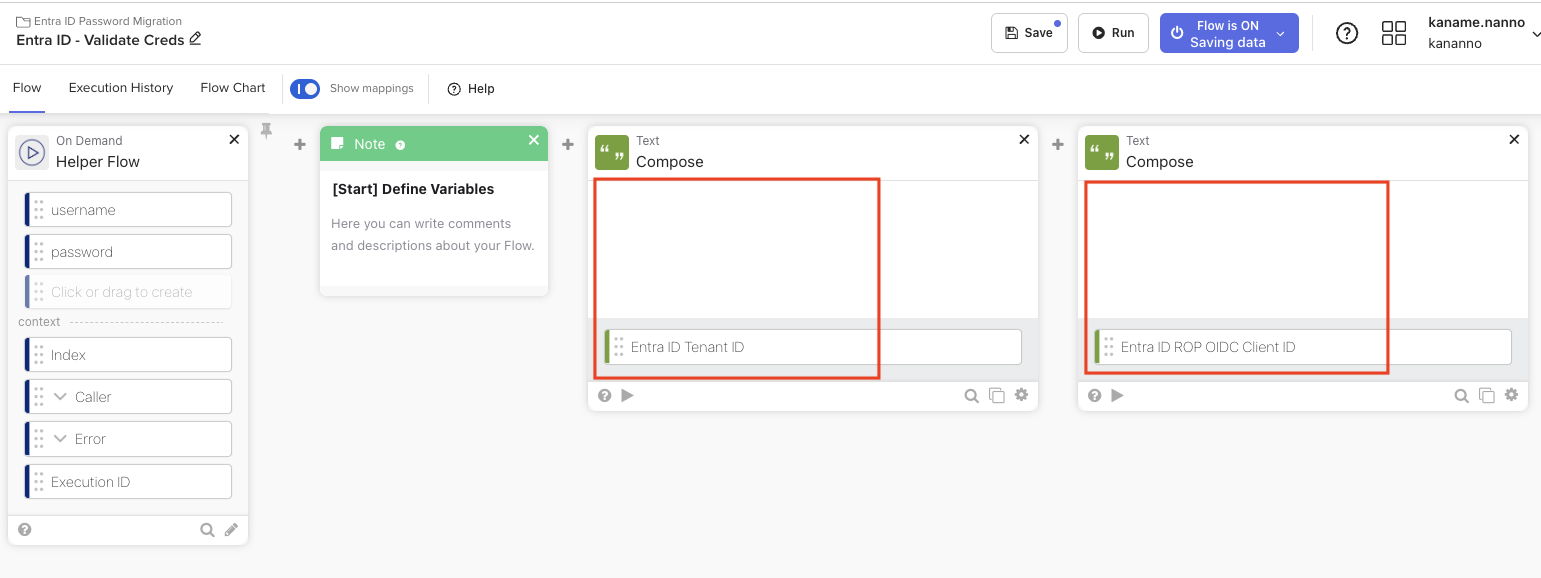Viewport: 1541px width, 578px height.
Task: Click the pin icon beside Helper Flow card
Action: coord(266,131)
